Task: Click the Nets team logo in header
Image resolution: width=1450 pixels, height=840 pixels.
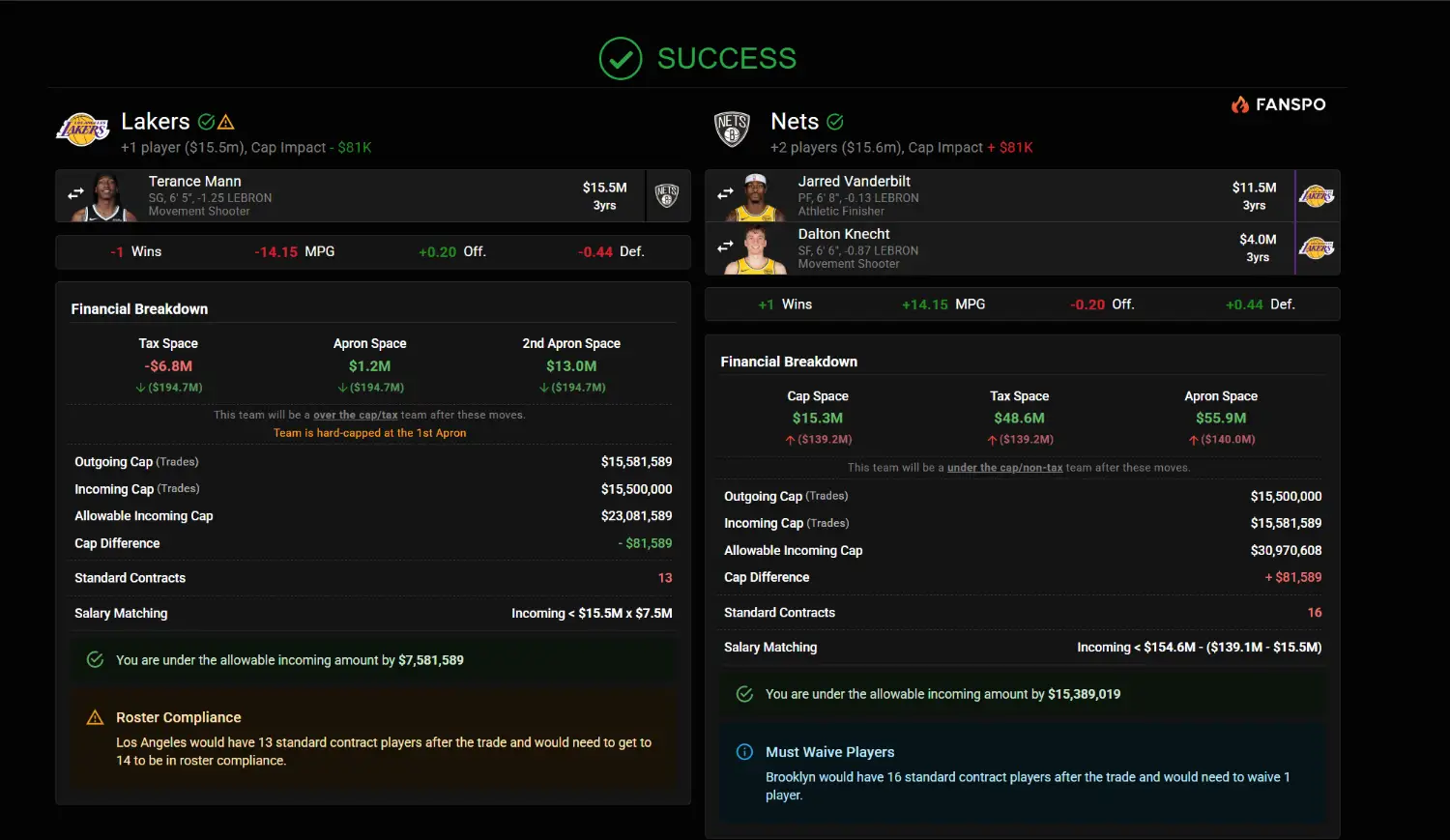Action: (732, 129)
